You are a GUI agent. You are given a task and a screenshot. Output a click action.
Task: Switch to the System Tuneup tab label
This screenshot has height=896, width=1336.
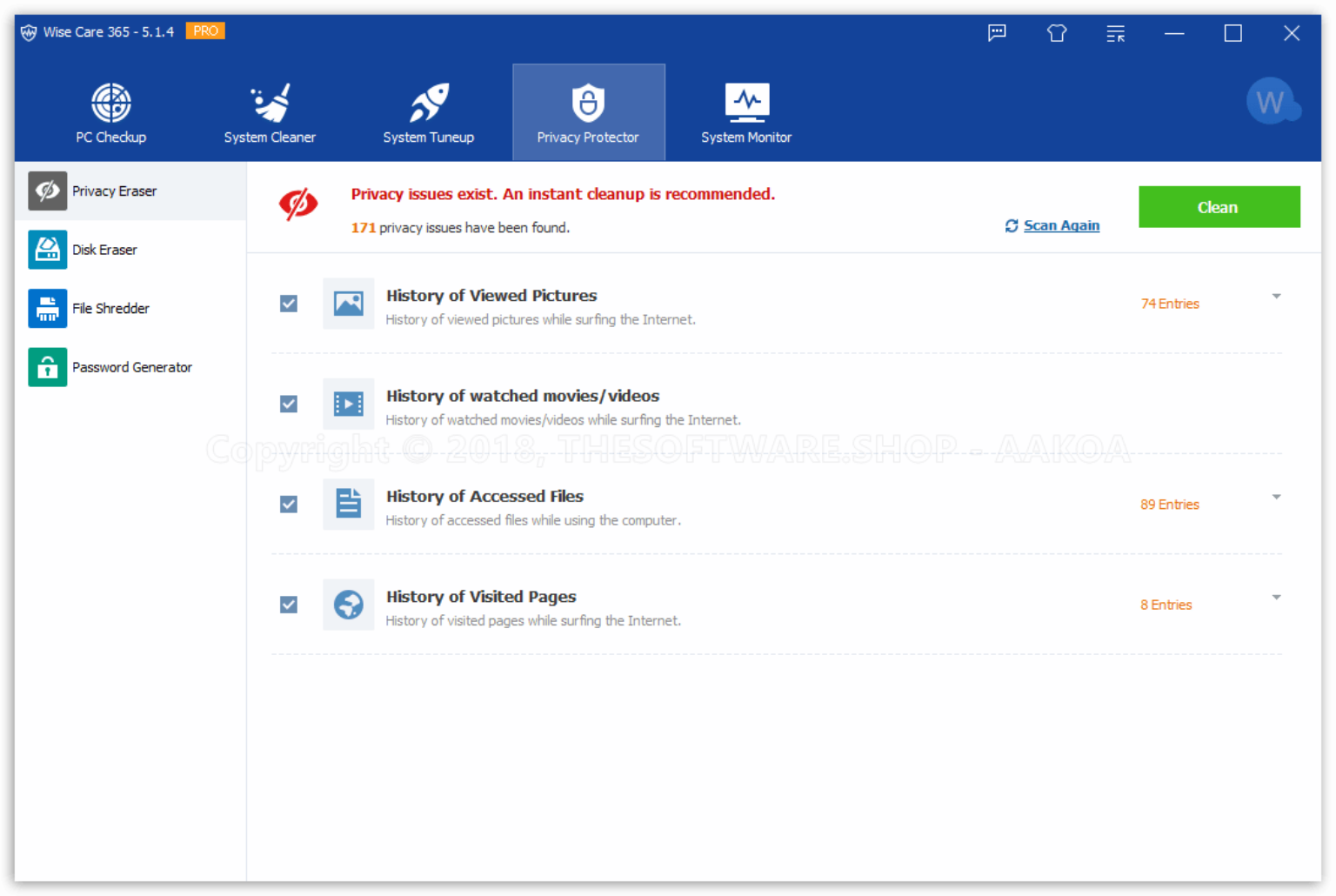click(429, 137)
